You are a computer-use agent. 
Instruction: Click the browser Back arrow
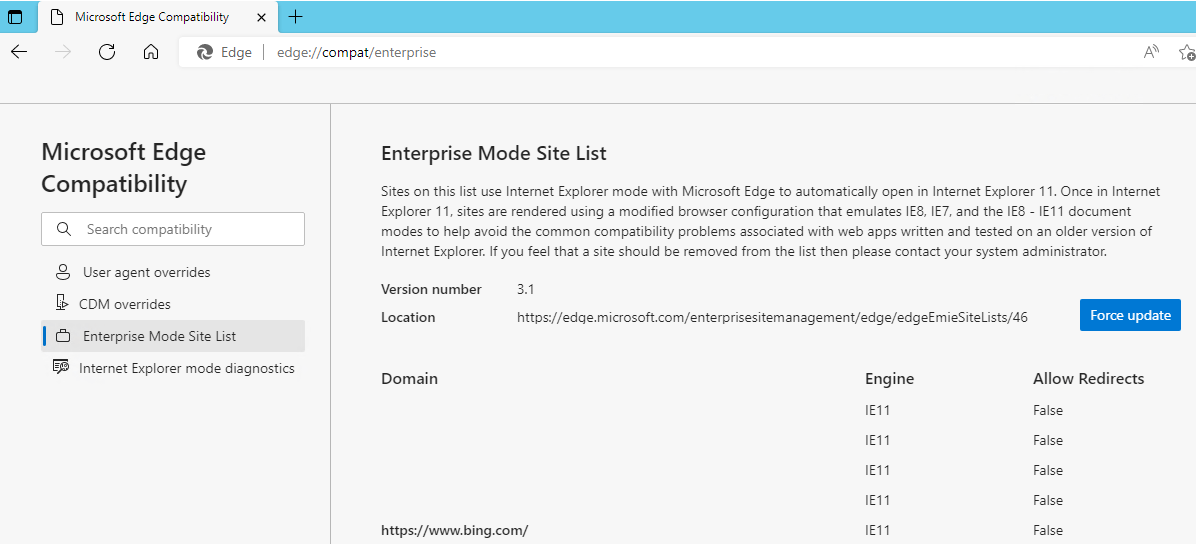[19, 52]
